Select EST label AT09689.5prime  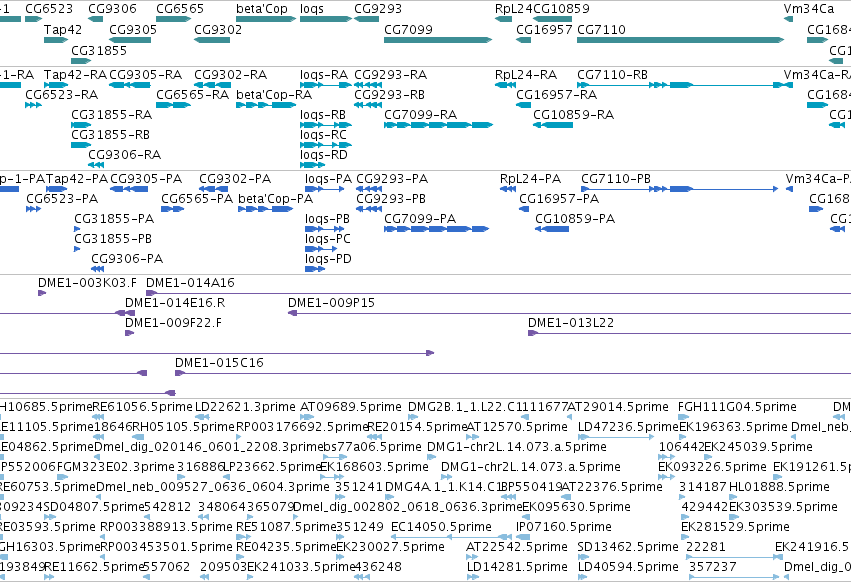[351, 407]
